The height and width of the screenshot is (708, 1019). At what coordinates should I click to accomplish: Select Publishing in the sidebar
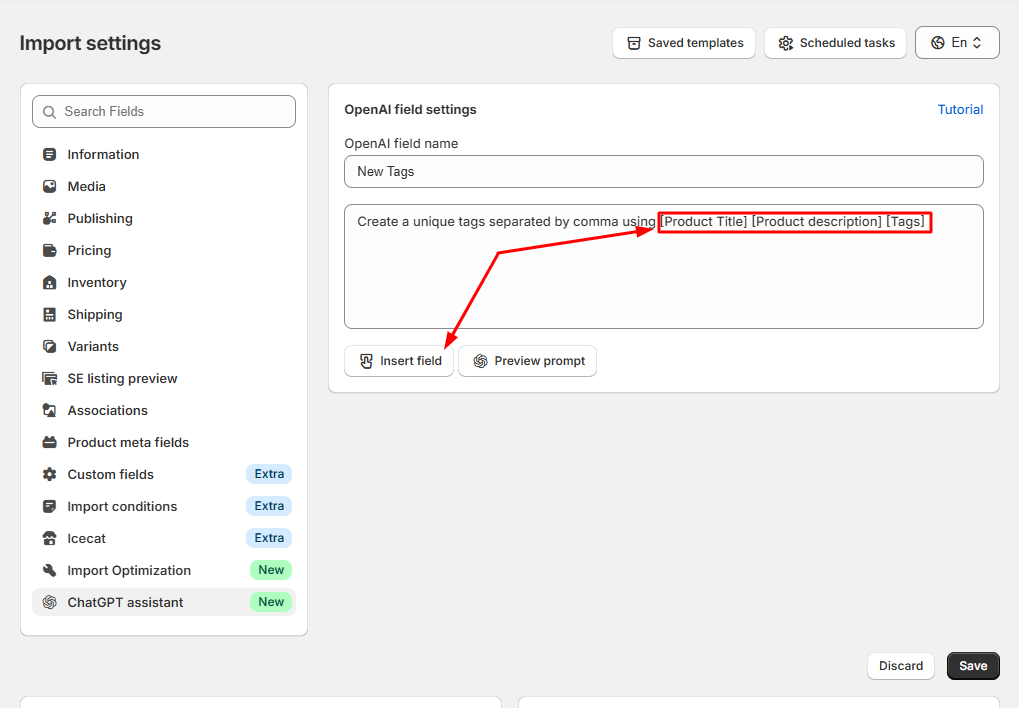pos(164,218)
